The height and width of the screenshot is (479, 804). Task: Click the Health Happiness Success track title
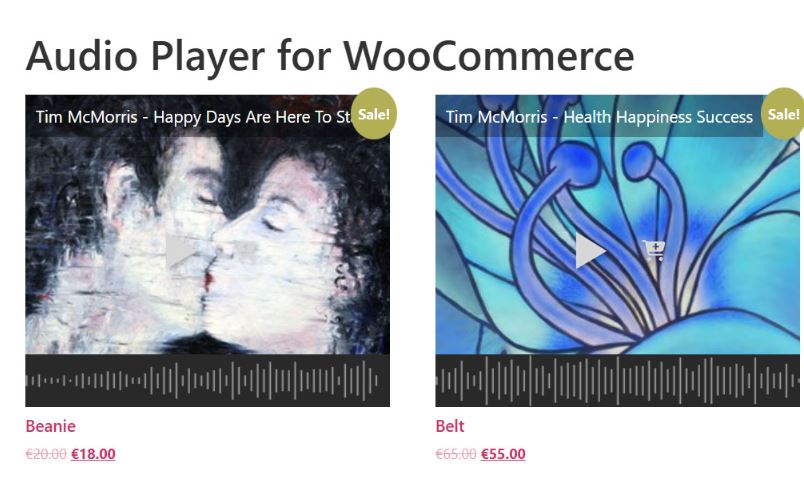pyautogui.click(x=599, y=117)
